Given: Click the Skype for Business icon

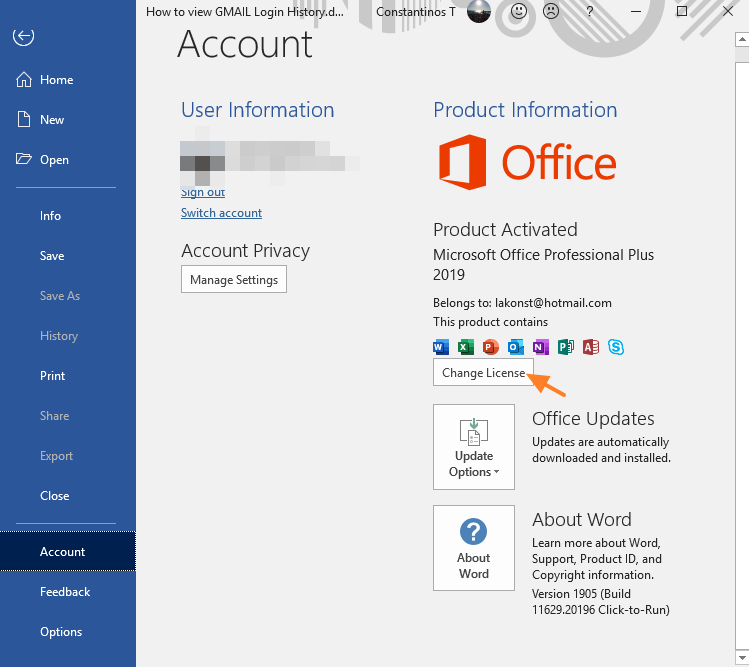Looking at the screenshot, I should tap(616, 347).
